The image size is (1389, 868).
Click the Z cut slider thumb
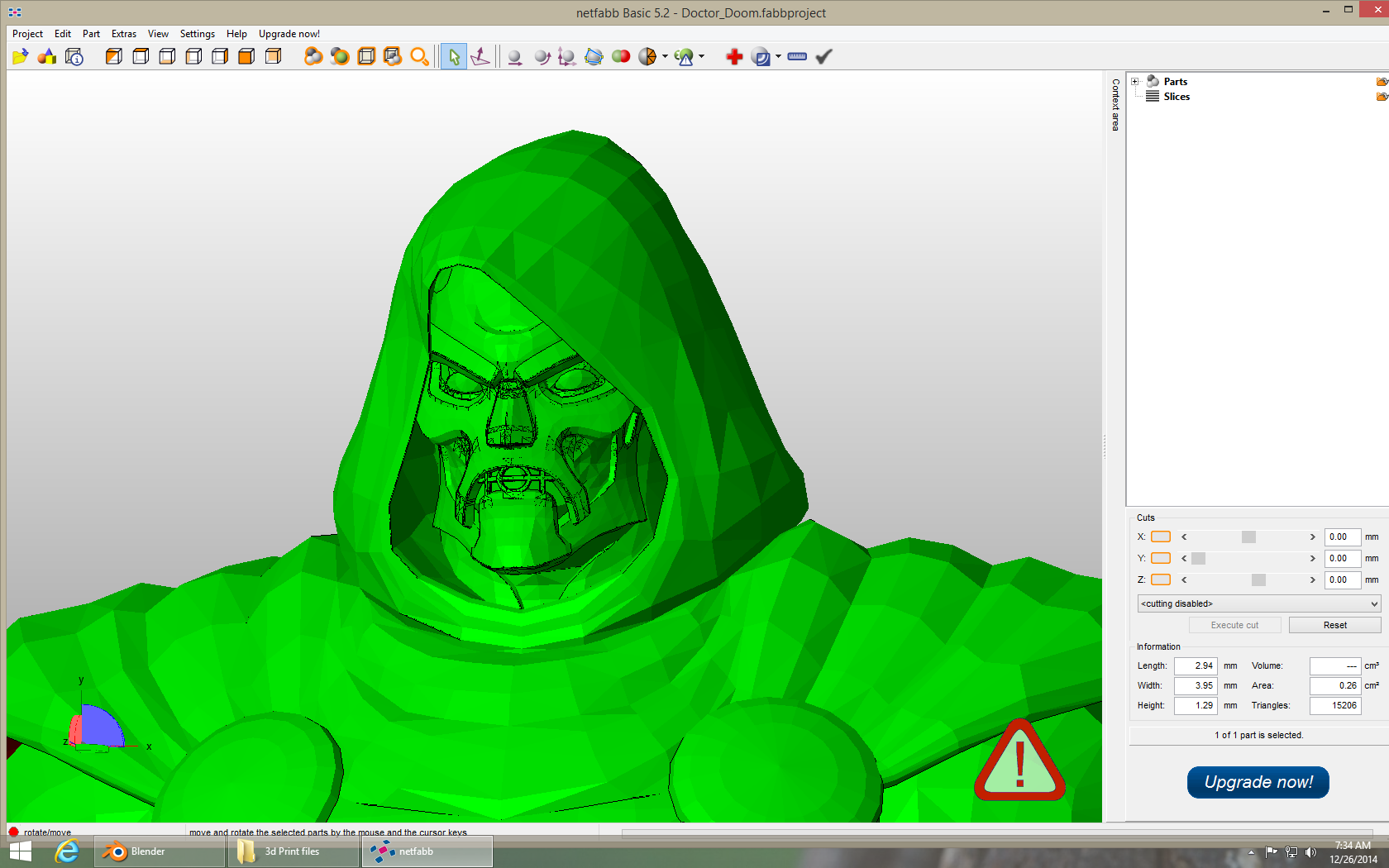click(x=1258, y=580)
